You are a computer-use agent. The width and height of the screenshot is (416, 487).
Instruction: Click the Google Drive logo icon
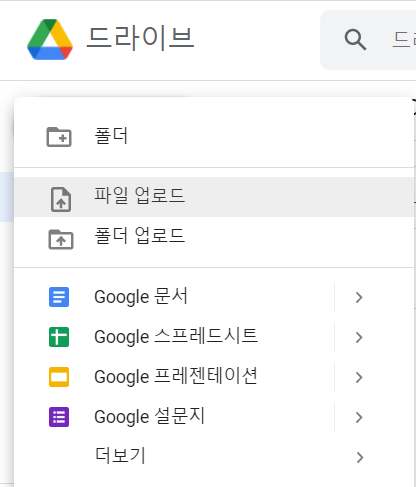click(x=50, y=39)
